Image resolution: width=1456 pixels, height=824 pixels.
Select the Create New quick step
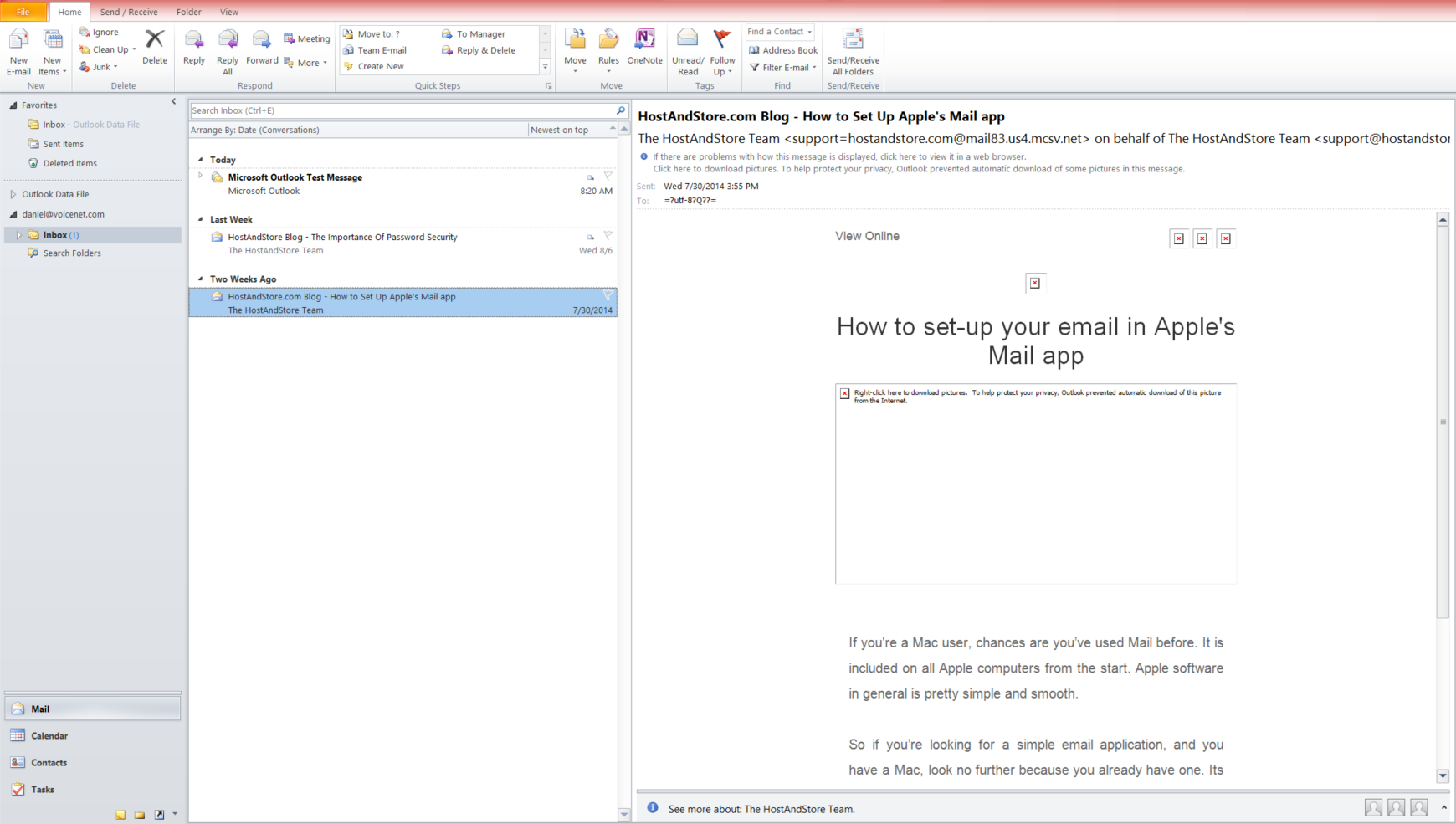tap(373, 66)
